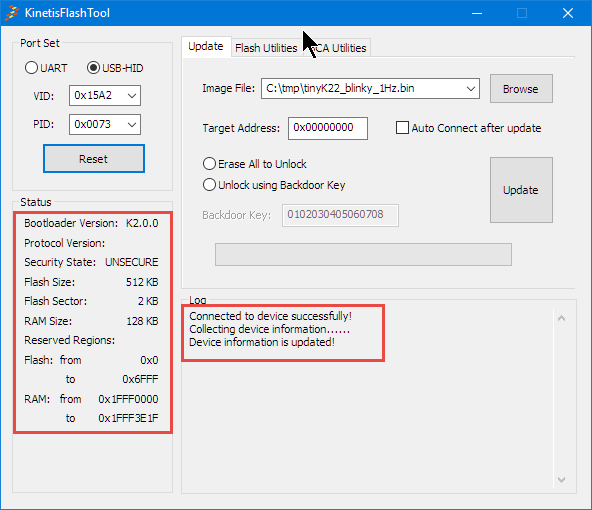592x510 pixels.
Task: Click the update progress bar
Action: click(x=363, y=254)
